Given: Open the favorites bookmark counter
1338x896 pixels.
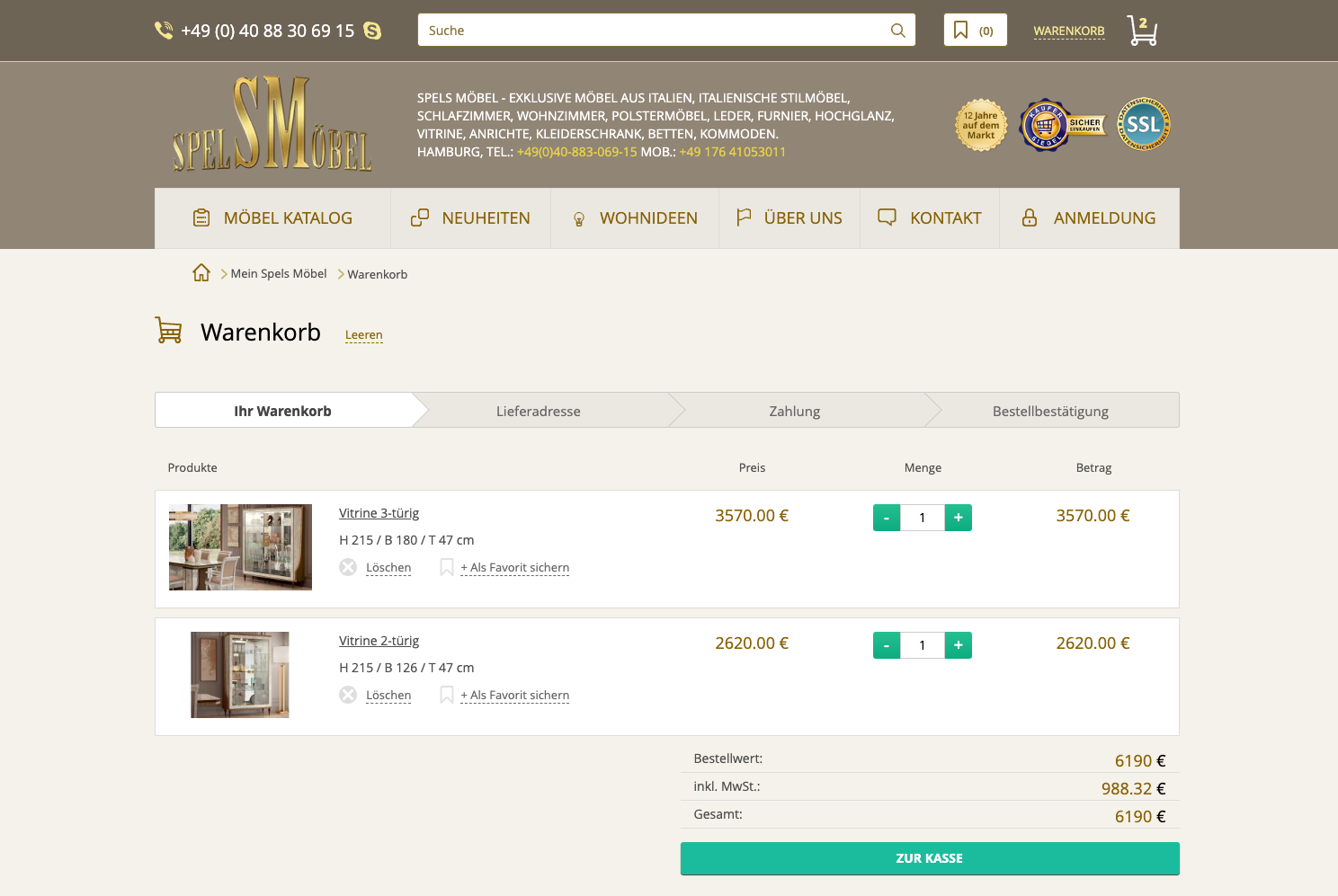Looking at the screenshot, I should point(975,31).
